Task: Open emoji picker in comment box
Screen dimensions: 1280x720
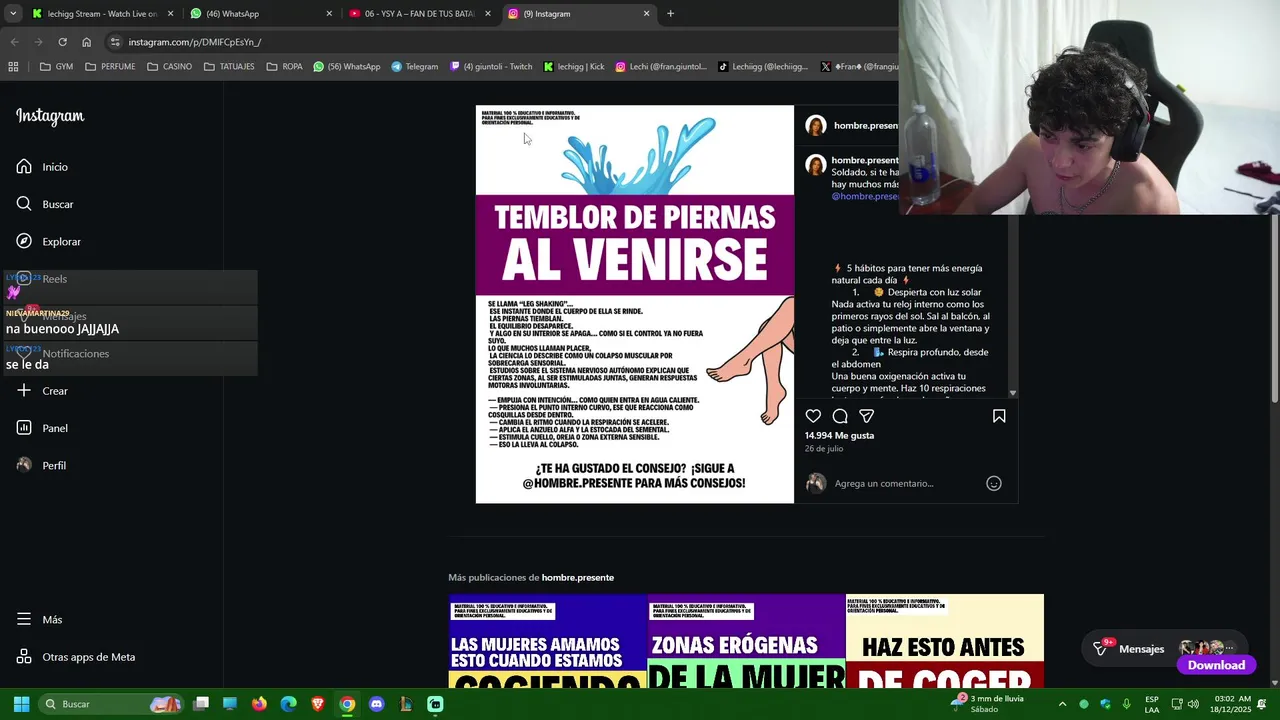Action: tap(994, 483)
